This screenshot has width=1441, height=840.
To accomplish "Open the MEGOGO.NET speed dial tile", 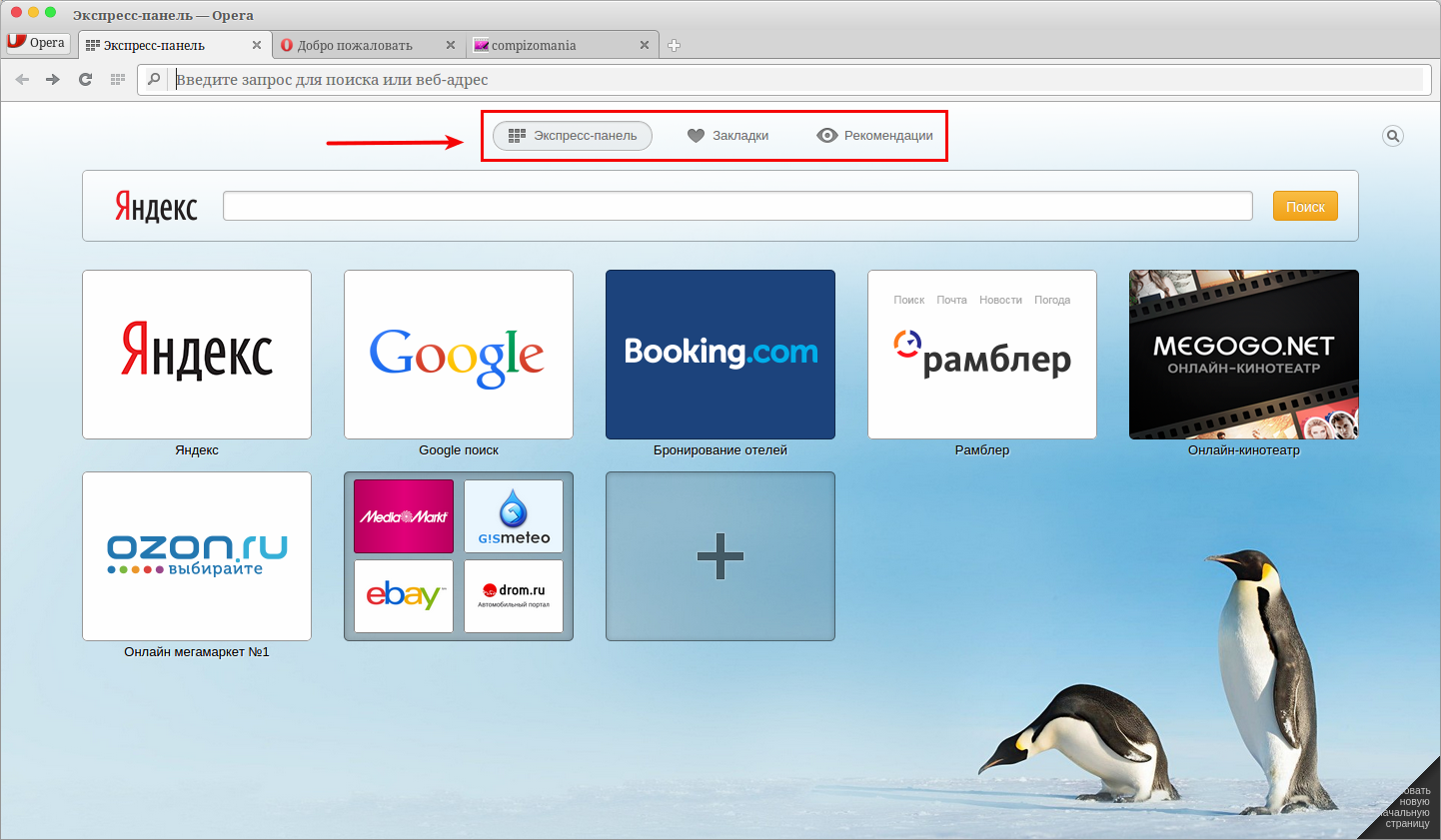I will (1244, 355).
